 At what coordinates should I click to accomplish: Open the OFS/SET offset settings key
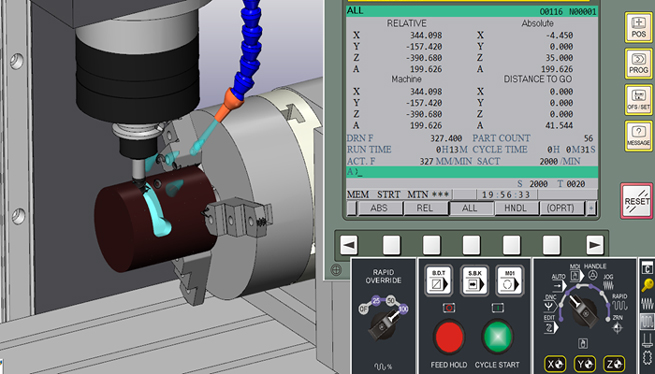click(x=638, y=99)
